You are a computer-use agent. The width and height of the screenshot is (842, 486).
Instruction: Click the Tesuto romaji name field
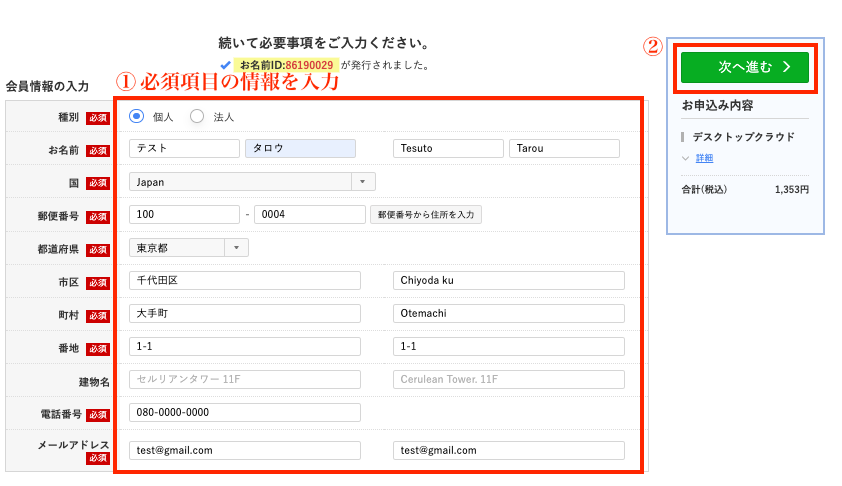[448, 149]
